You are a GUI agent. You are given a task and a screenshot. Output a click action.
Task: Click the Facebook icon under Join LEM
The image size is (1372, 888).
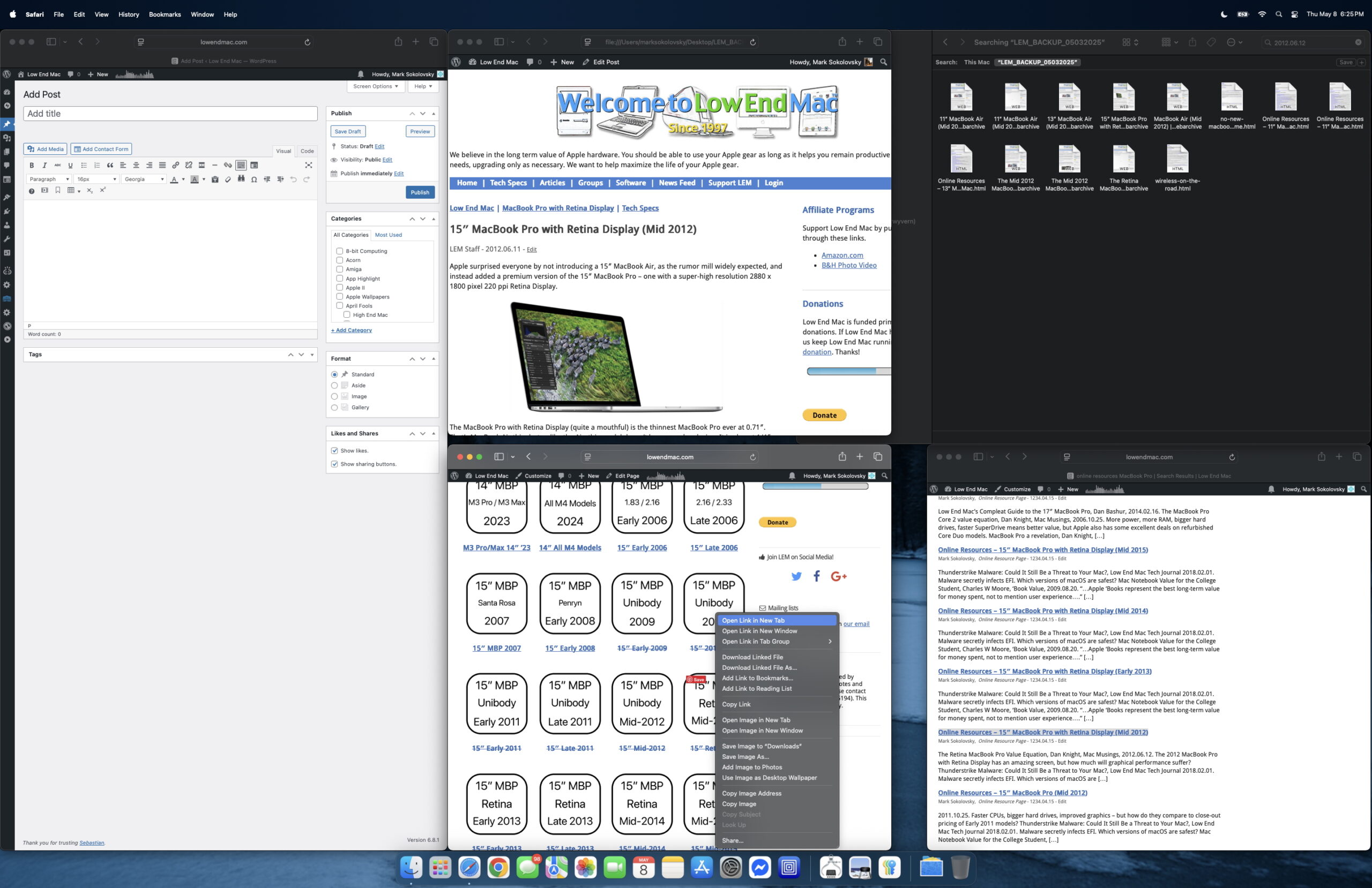[816, 576]
